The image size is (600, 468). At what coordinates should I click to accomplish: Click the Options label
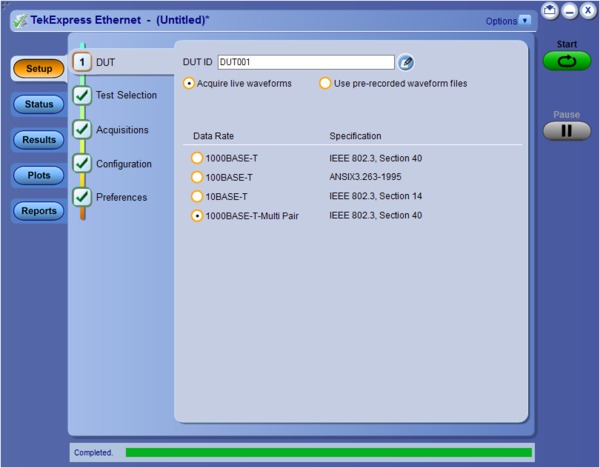(x=501, y=21)
